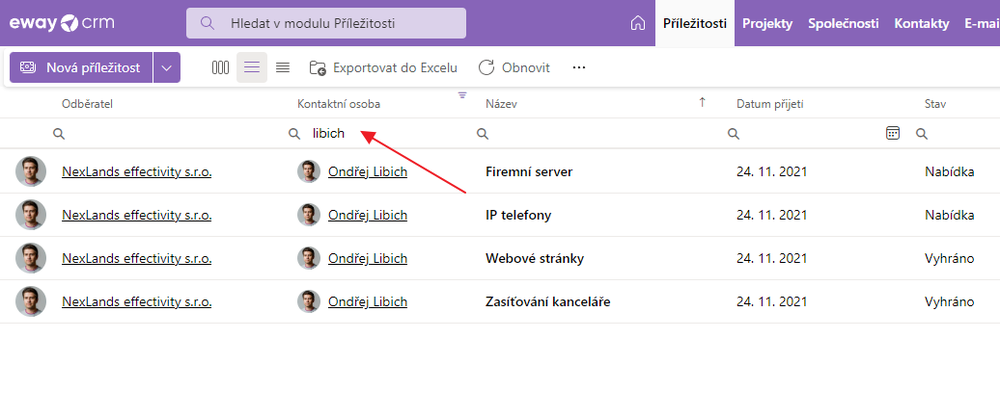Focus the Hledat v modulu Příležitosti search box
This screenshot has height=416, width=1000.
(326, 24)
